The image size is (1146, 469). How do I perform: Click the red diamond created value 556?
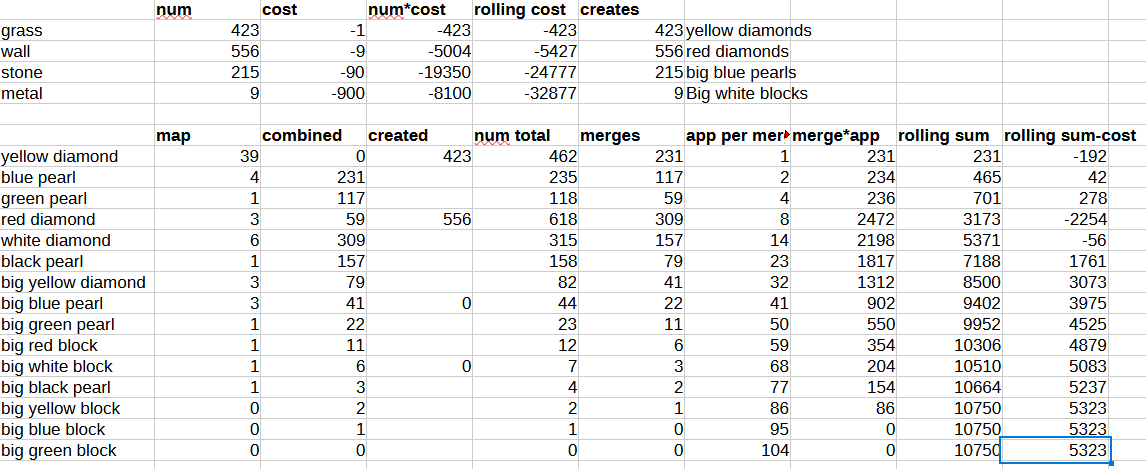coord(420,219)
